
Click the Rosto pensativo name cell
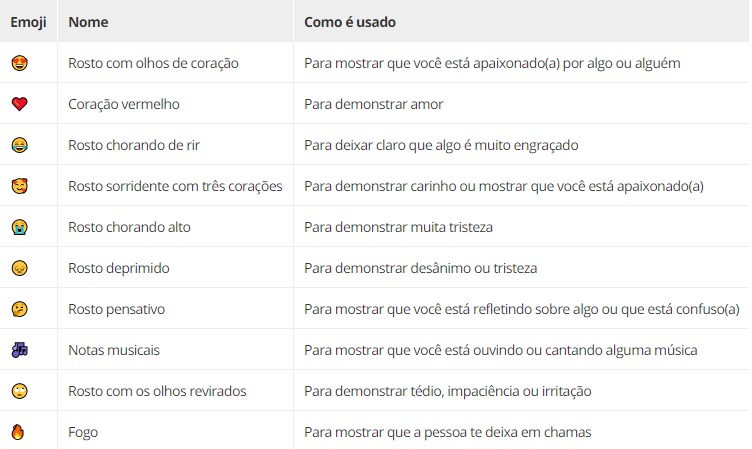coord(117,309)
